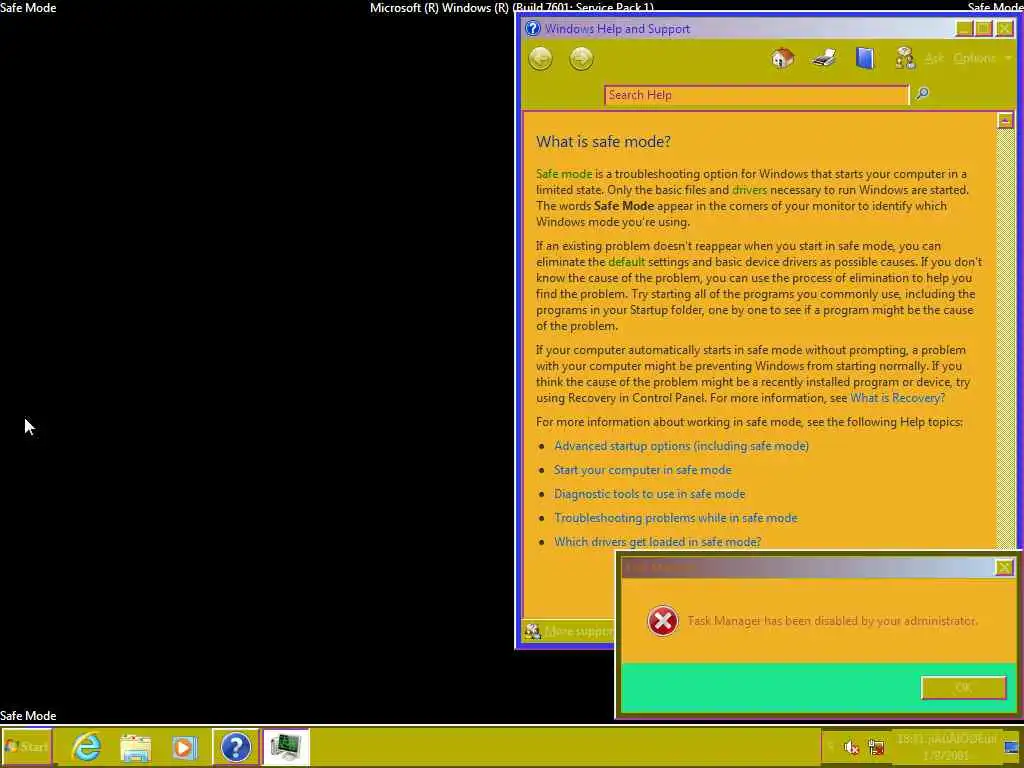Print the current help topic
The image size is (1024, 768).
(x=824, y=59)
